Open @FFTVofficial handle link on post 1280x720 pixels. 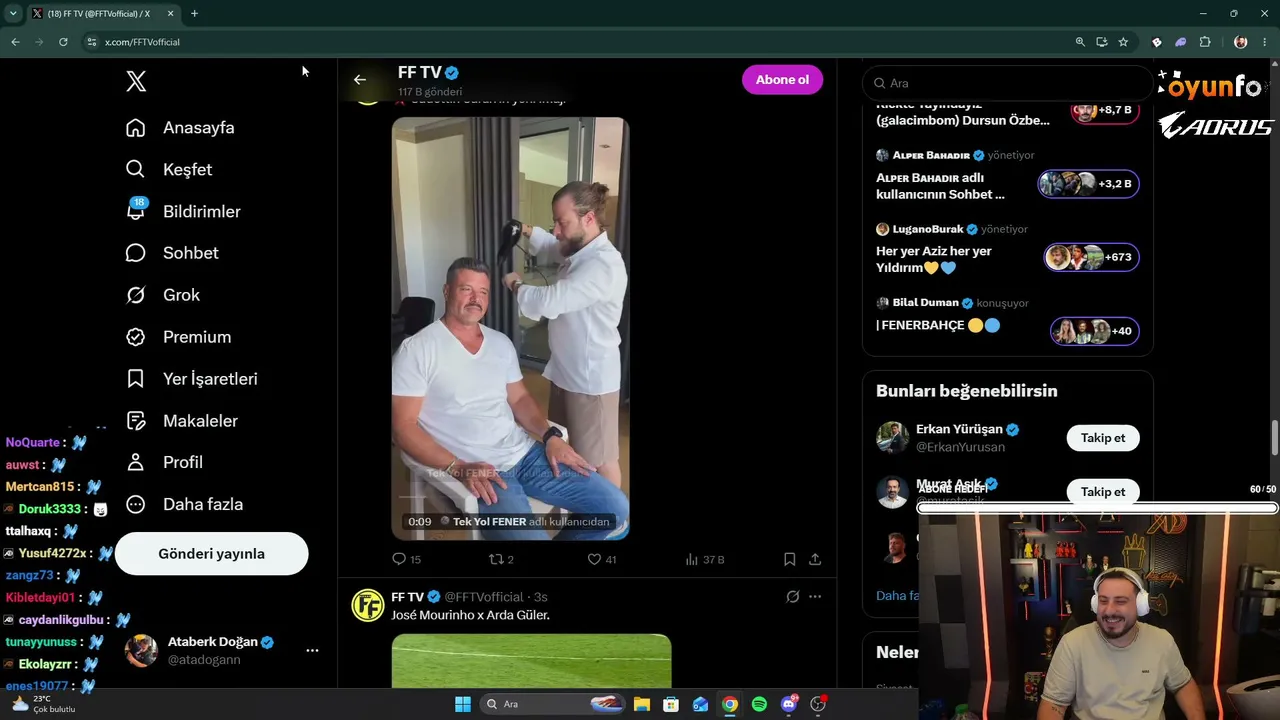coord(484,597)
